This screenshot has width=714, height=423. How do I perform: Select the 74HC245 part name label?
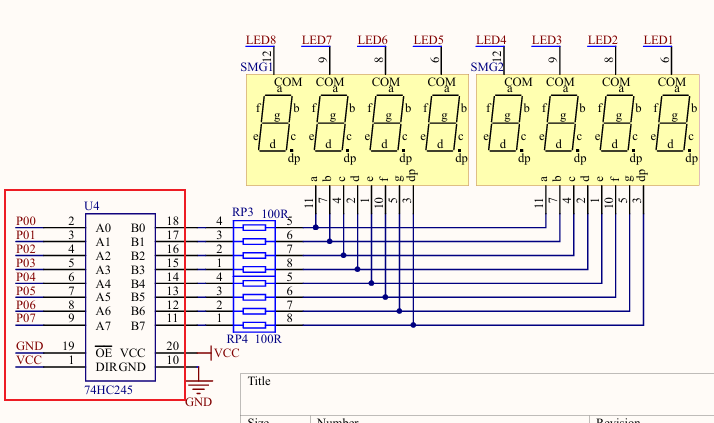[108, 390]
